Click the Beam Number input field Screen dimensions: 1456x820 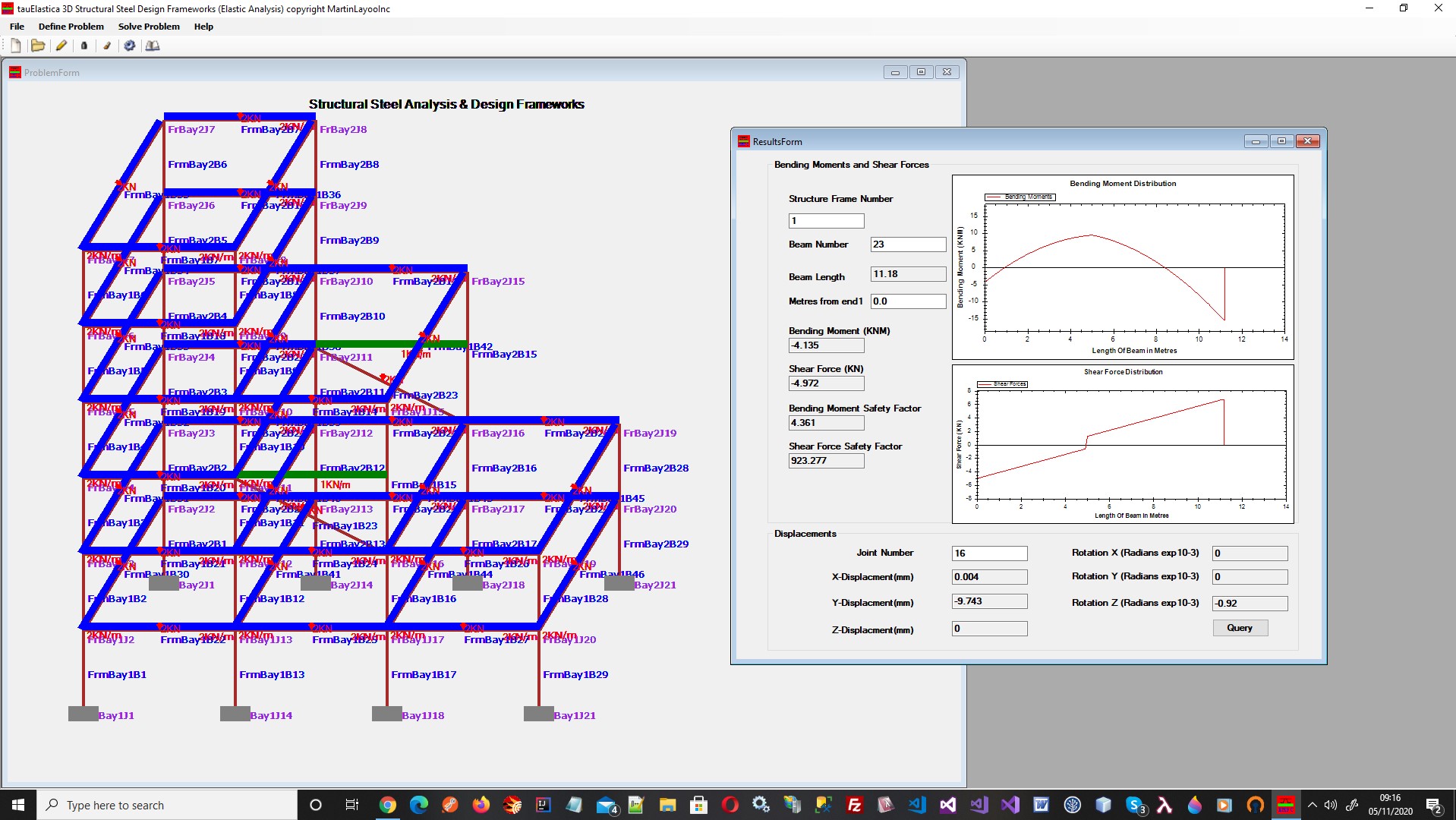[x=908, y=244]
